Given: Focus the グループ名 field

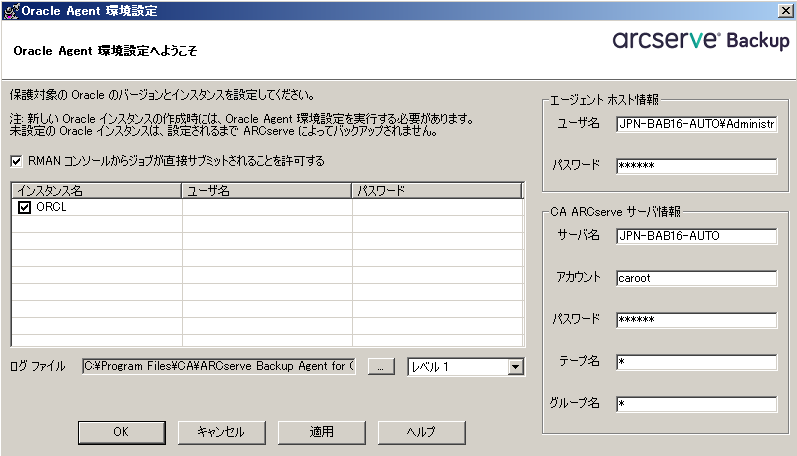Looking at the screenshot, I should pos(696,405).
